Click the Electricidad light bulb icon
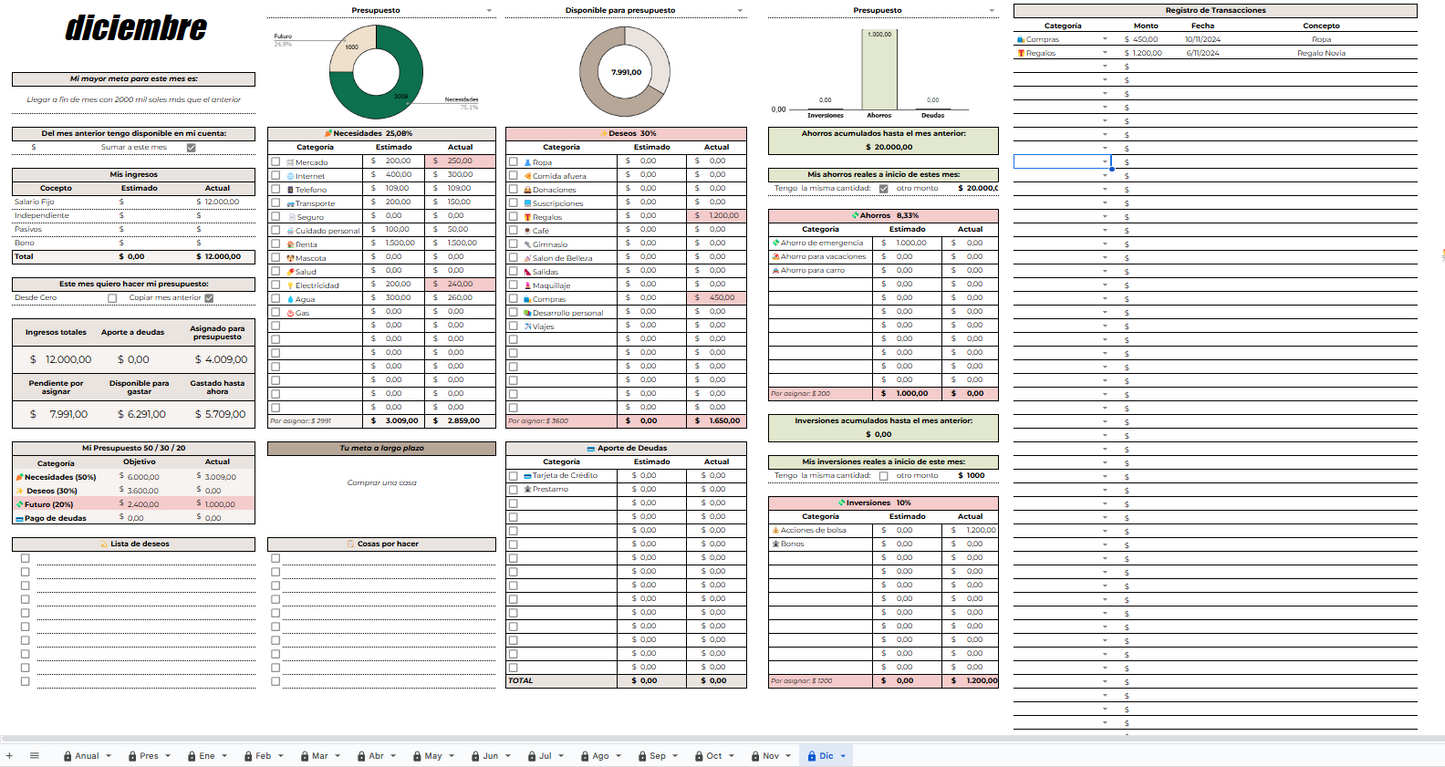Screen dimensions: 1445x767 coord(290,285)
